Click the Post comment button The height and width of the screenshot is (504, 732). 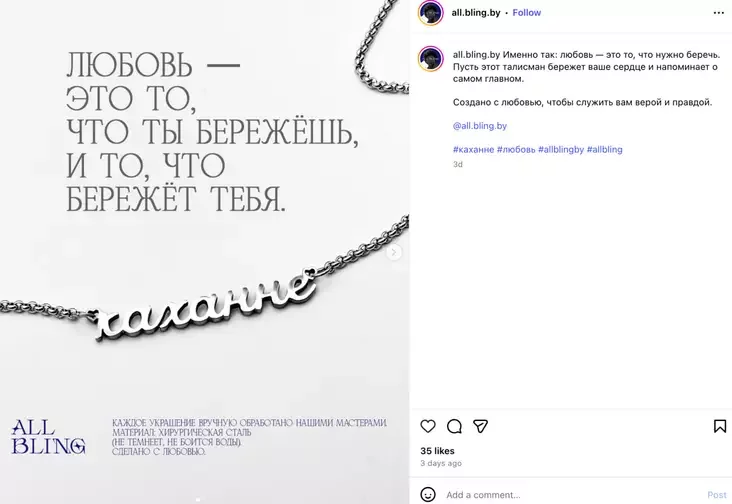(717, 495)
